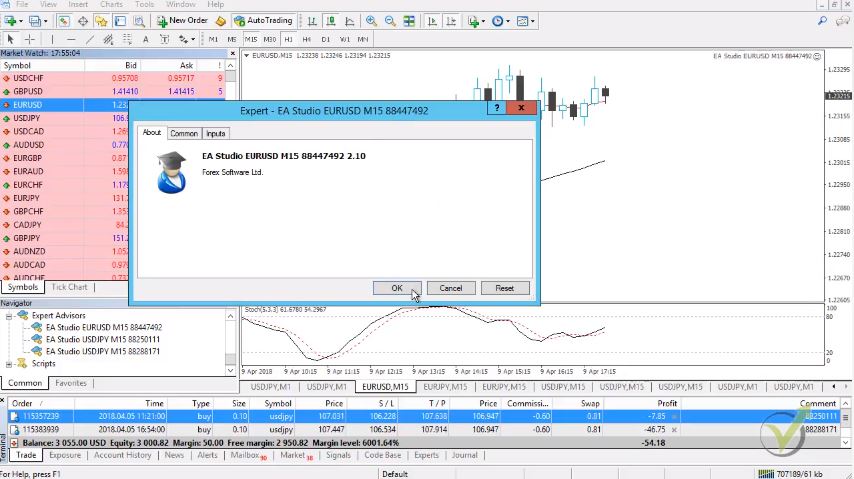Tile chart windows icon

(409, 21)
